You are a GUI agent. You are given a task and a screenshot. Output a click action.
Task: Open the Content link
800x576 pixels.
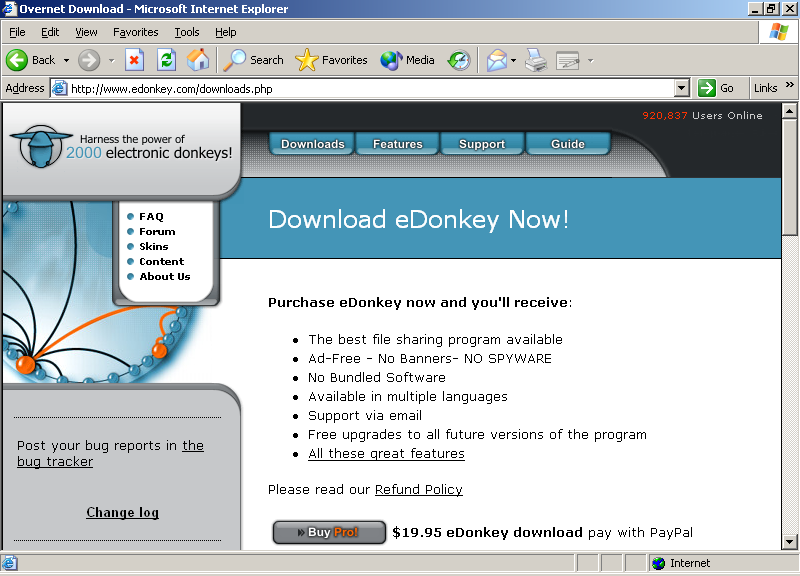tap(161, 261)
